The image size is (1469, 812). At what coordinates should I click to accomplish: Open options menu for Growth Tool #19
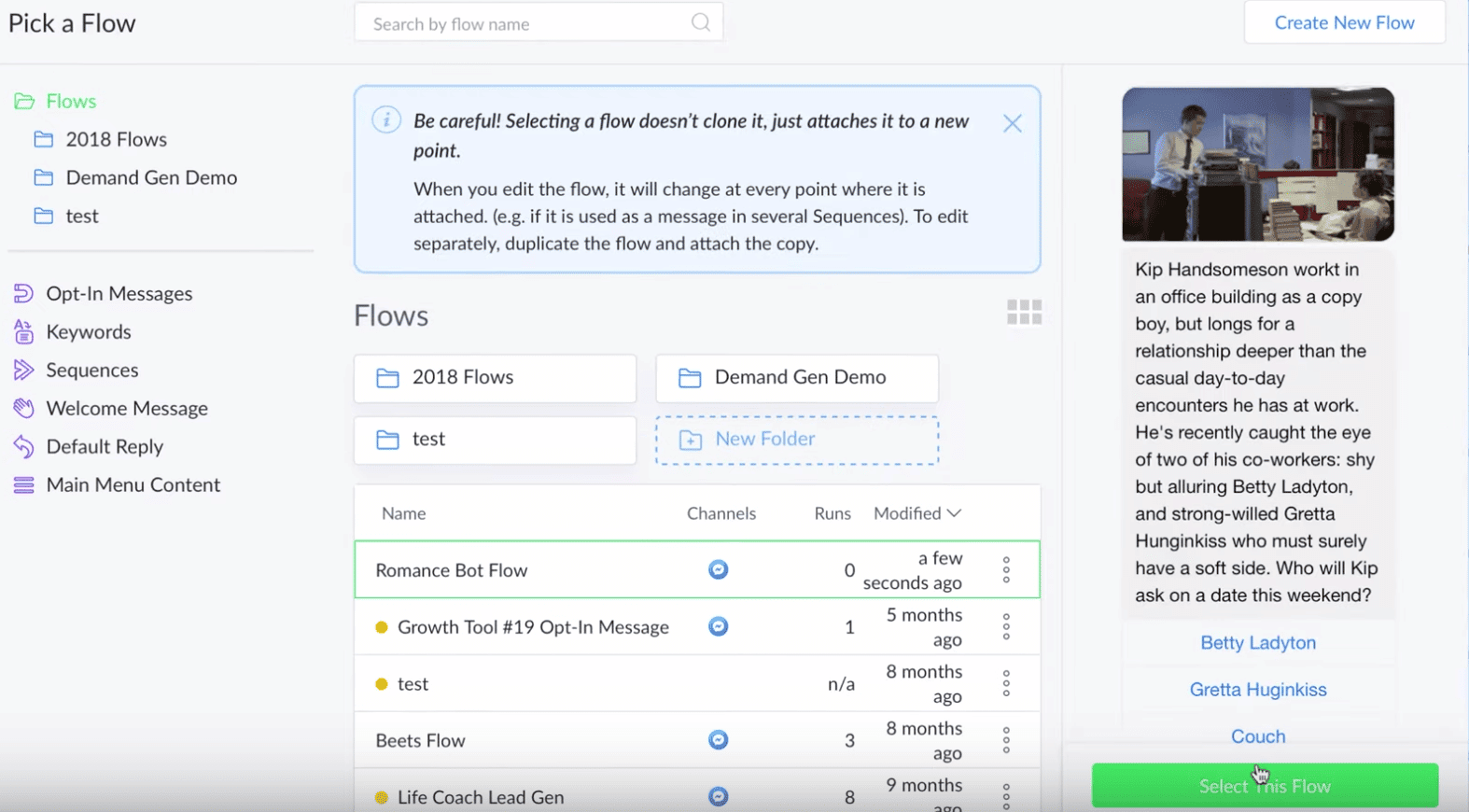[1006, 626]
